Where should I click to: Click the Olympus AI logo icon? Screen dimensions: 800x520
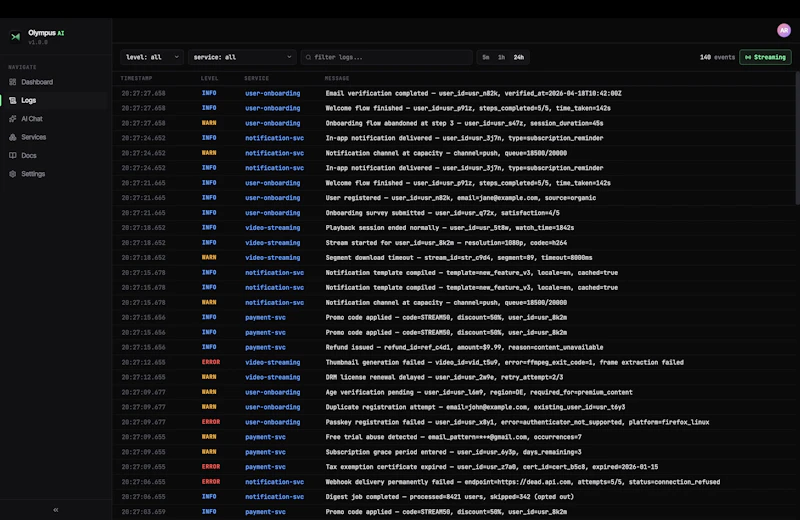click(x=15, y=37)
